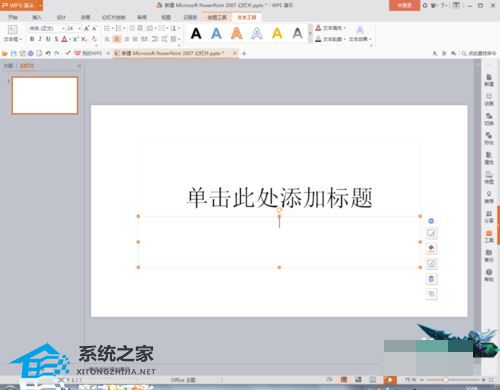The image size is (500, 390).
Task: Toggle left text alignment
Action: tap(107, 39)
